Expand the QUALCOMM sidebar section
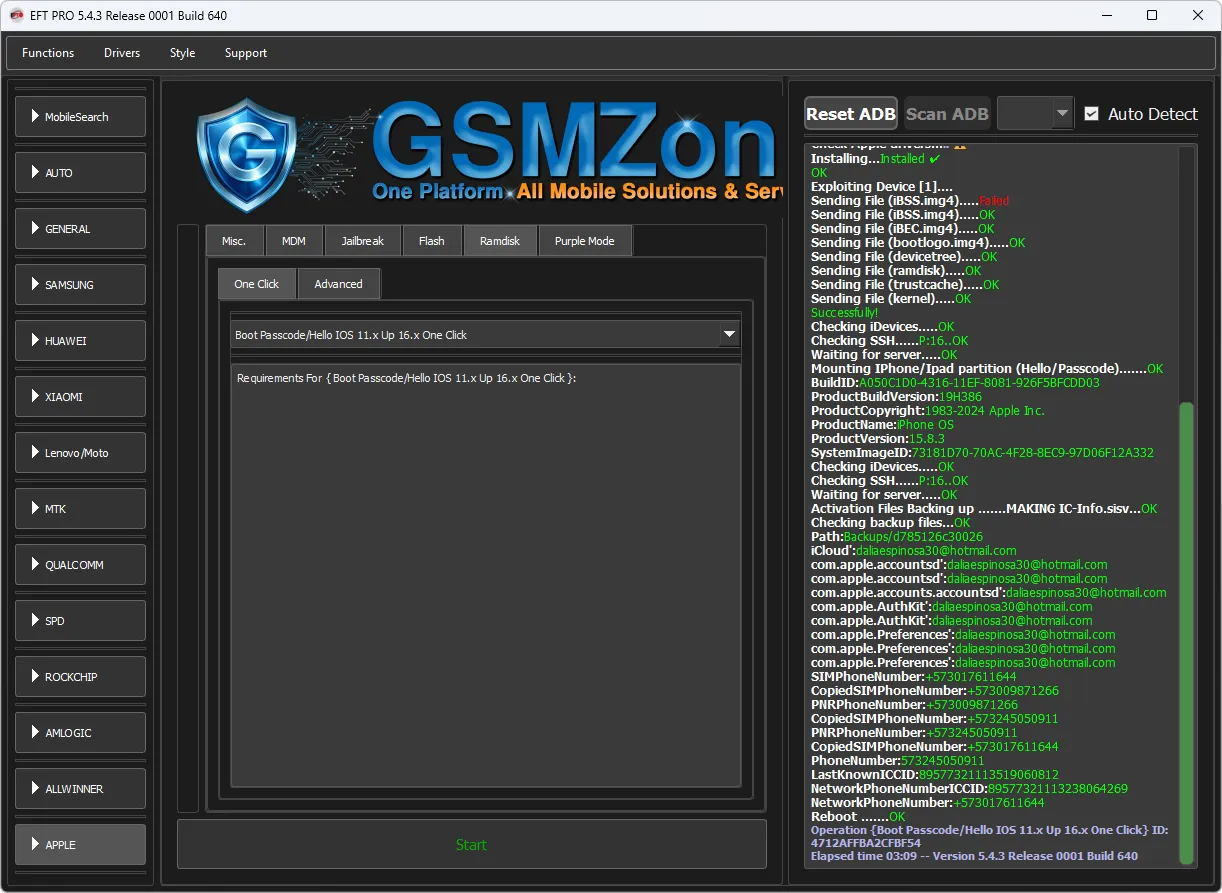This screenshot has width=1222, height=893. 80,565
